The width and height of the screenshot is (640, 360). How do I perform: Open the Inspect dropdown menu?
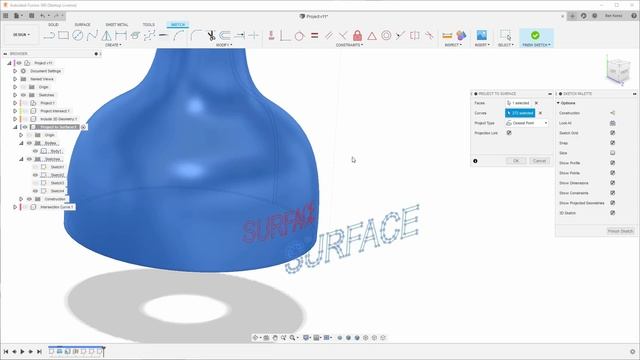pos(453,45)
